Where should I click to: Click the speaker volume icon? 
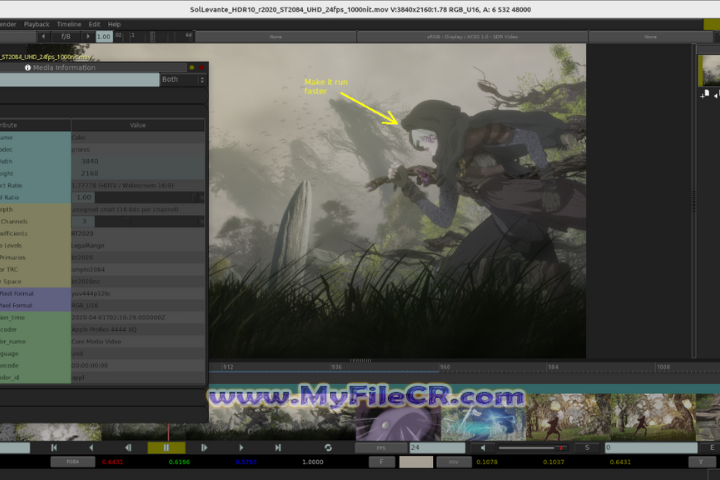click(483, 448)
